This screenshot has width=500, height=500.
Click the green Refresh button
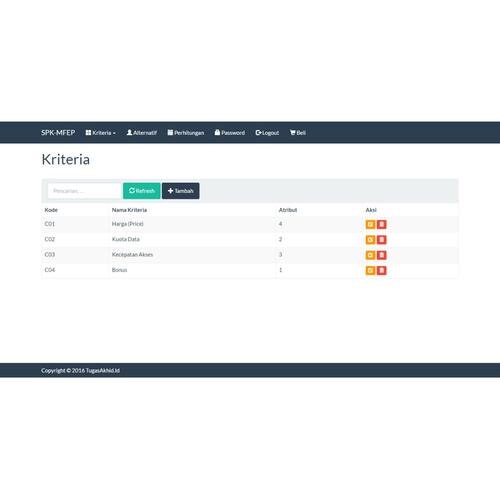(142, 191)
